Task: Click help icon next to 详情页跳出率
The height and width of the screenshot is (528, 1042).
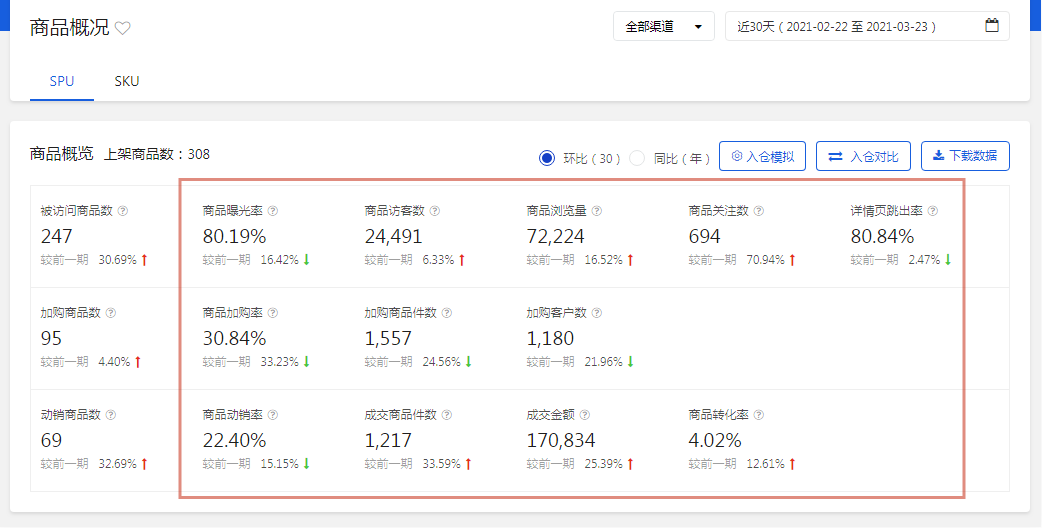Action: (933, 211)
